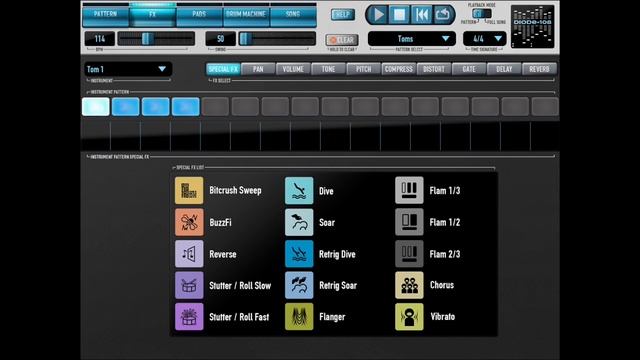Stop playback with the Stop button
640x360 pixels.
point(400,15)
